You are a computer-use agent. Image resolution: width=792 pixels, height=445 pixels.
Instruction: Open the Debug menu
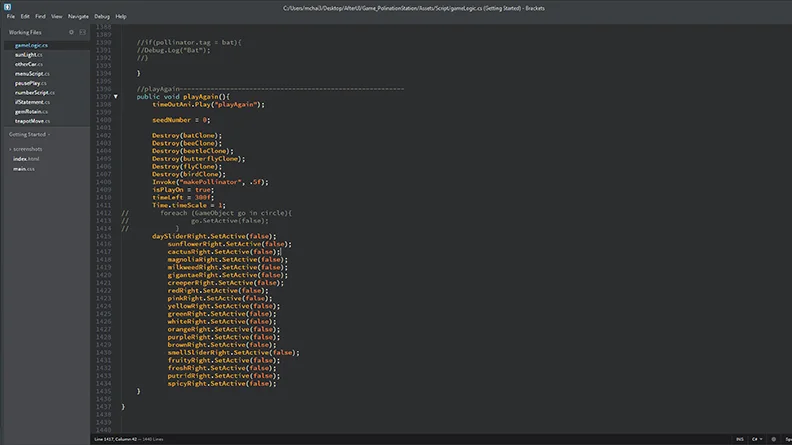pyautogui.click(x=102, y=16)
